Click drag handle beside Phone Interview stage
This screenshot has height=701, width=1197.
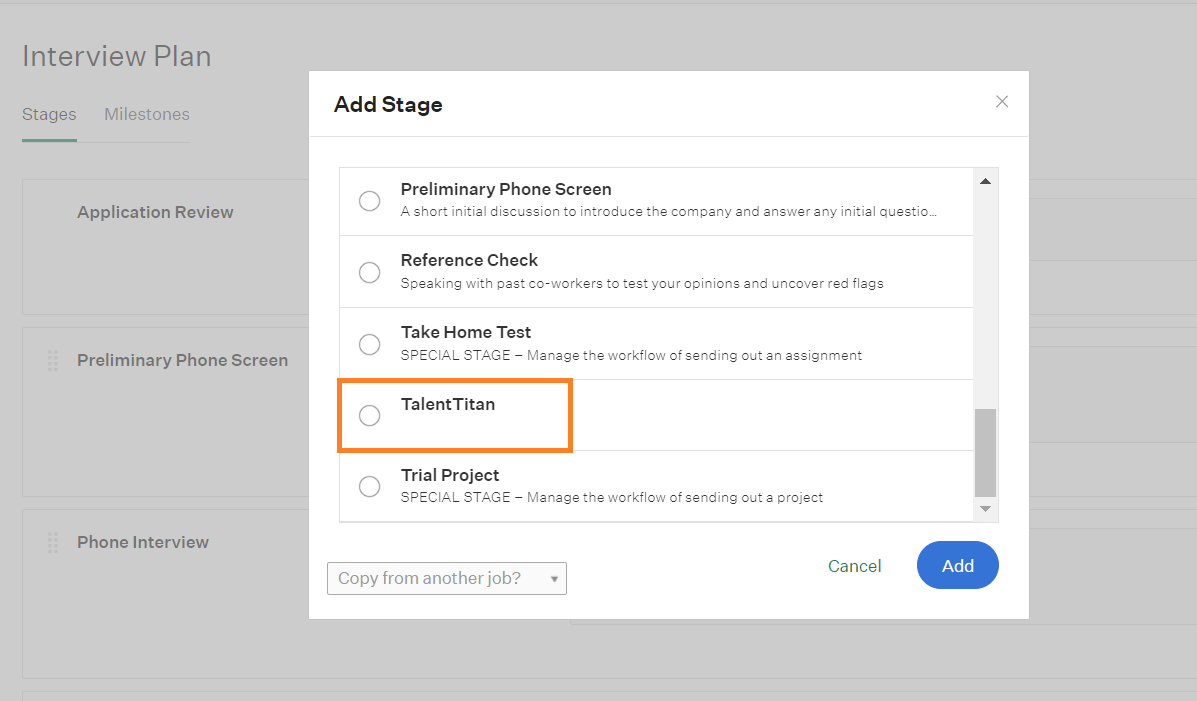click(x=53, y=542)
